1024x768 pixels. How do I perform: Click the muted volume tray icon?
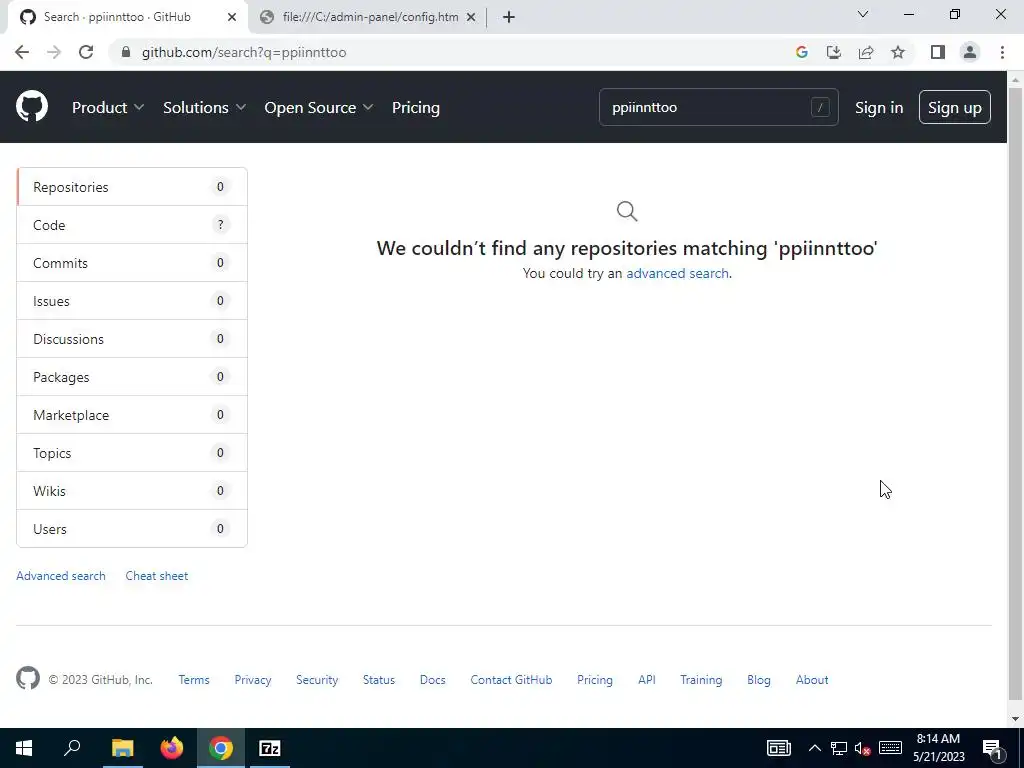863,748
